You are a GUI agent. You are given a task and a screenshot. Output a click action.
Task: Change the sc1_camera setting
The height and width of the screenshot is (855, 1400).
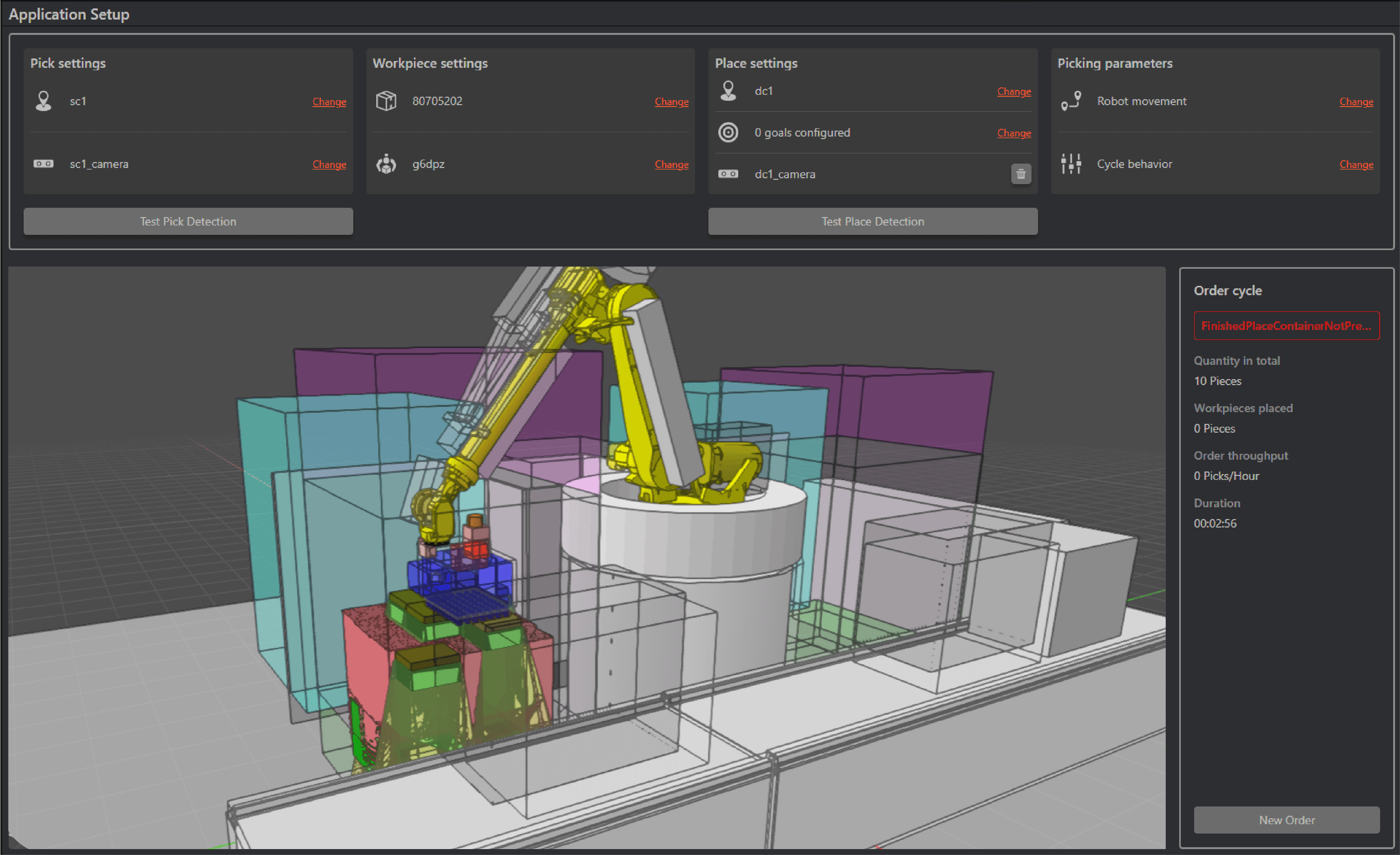[329, 164]
